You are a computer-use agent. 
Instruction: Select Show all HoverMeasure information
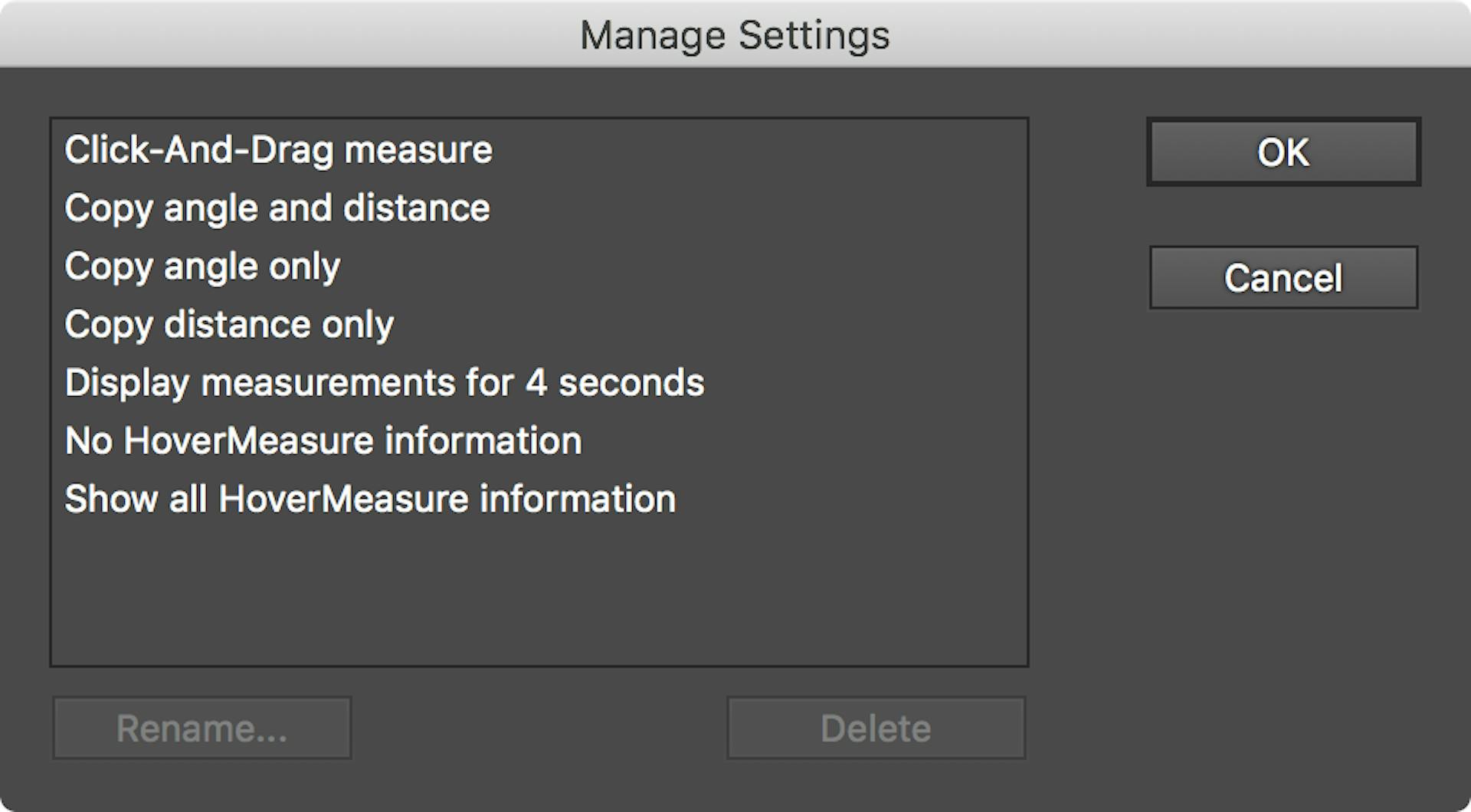370,498
